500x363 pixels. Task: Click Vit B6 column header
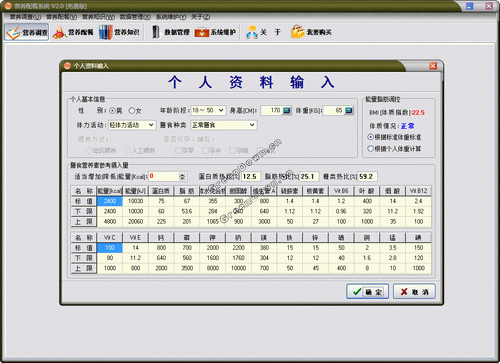click(341, 191)
